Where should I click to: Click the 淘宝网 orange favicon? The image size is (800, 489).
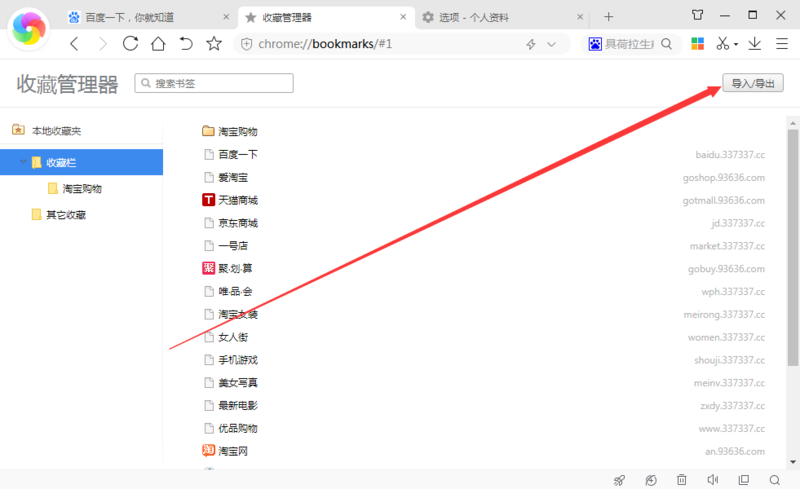208,451
